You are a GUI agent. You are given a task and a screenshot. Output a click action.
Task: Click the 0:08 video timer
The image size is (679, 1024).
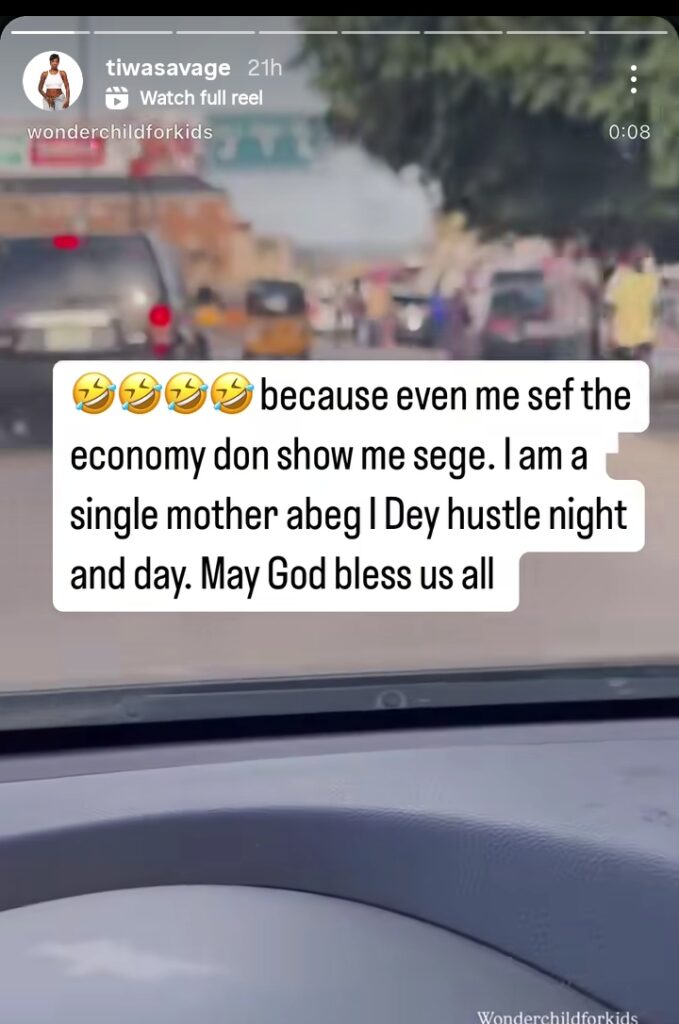click(x=629, y=132)
